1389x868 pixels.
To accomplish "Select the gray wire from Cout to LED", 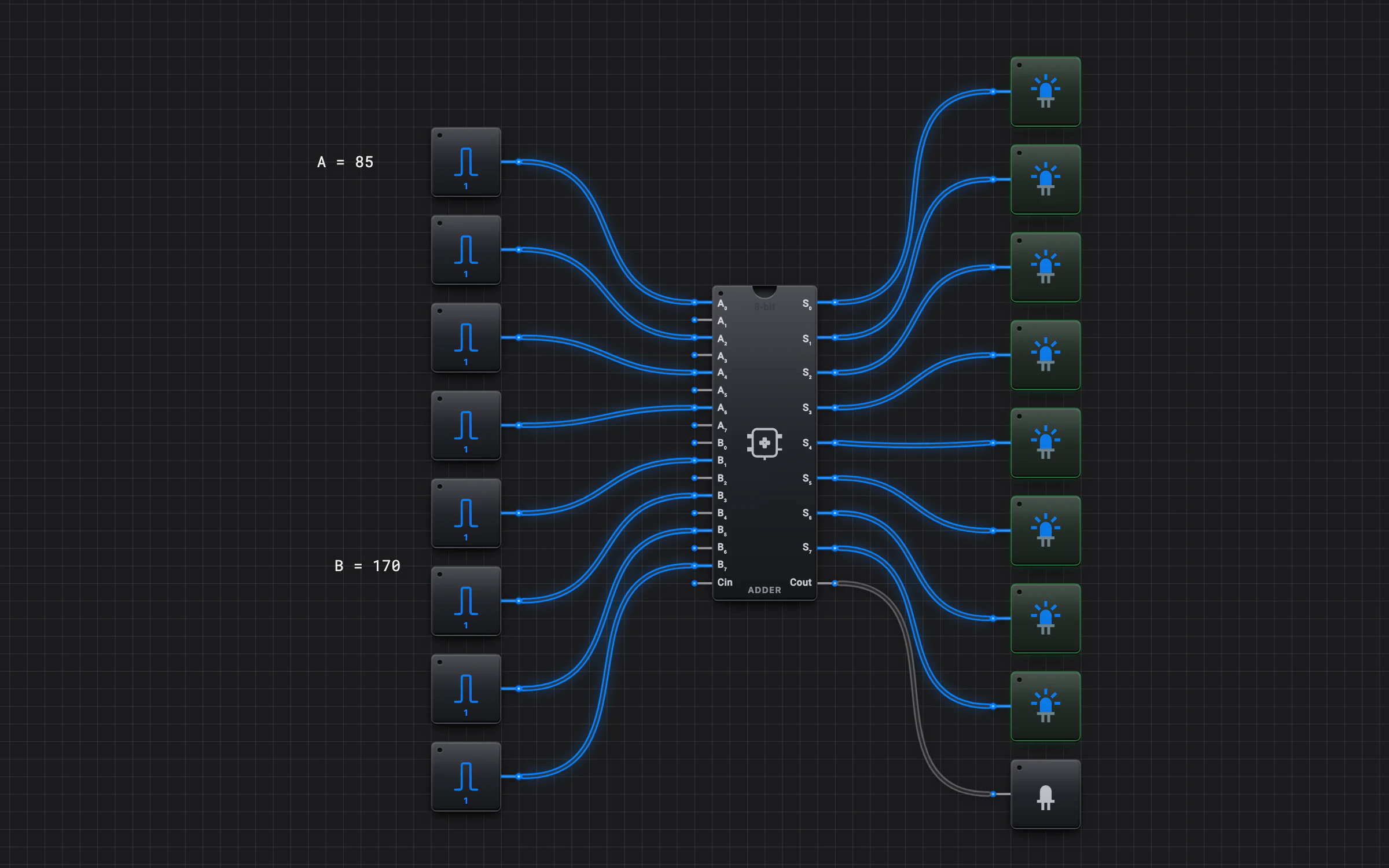I will 914,689.
